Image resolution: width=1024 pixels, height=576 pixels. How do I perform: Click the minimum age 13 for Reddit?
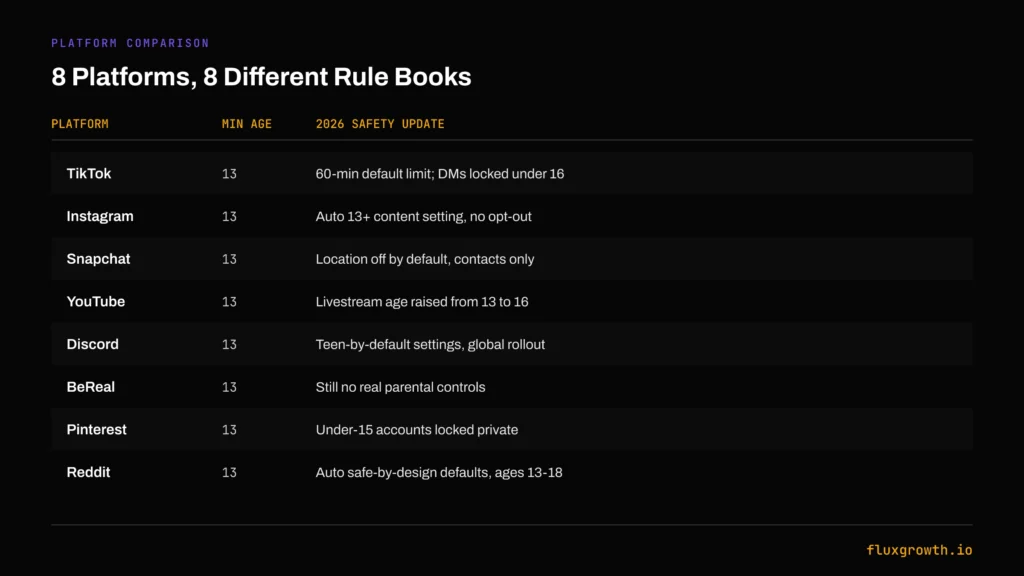[x=229, y=472]
